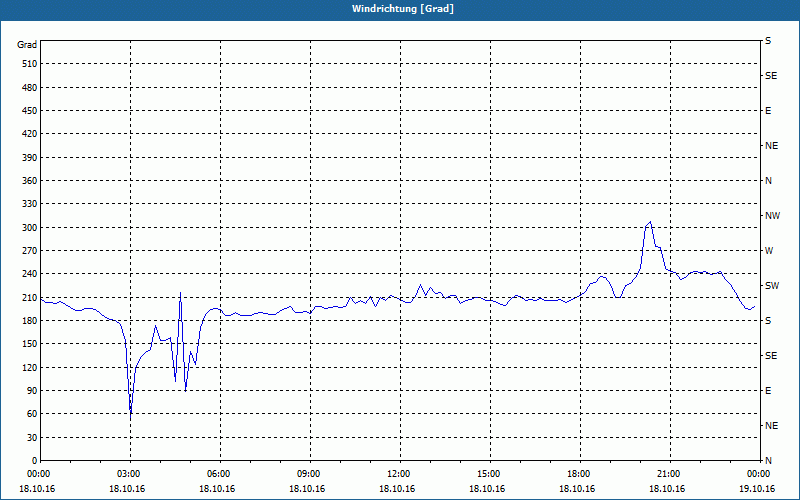The width and height of the screenshot is (800, 500).
Task: Click the 00:00 label above 19.10.16
Action: point(759,474)
